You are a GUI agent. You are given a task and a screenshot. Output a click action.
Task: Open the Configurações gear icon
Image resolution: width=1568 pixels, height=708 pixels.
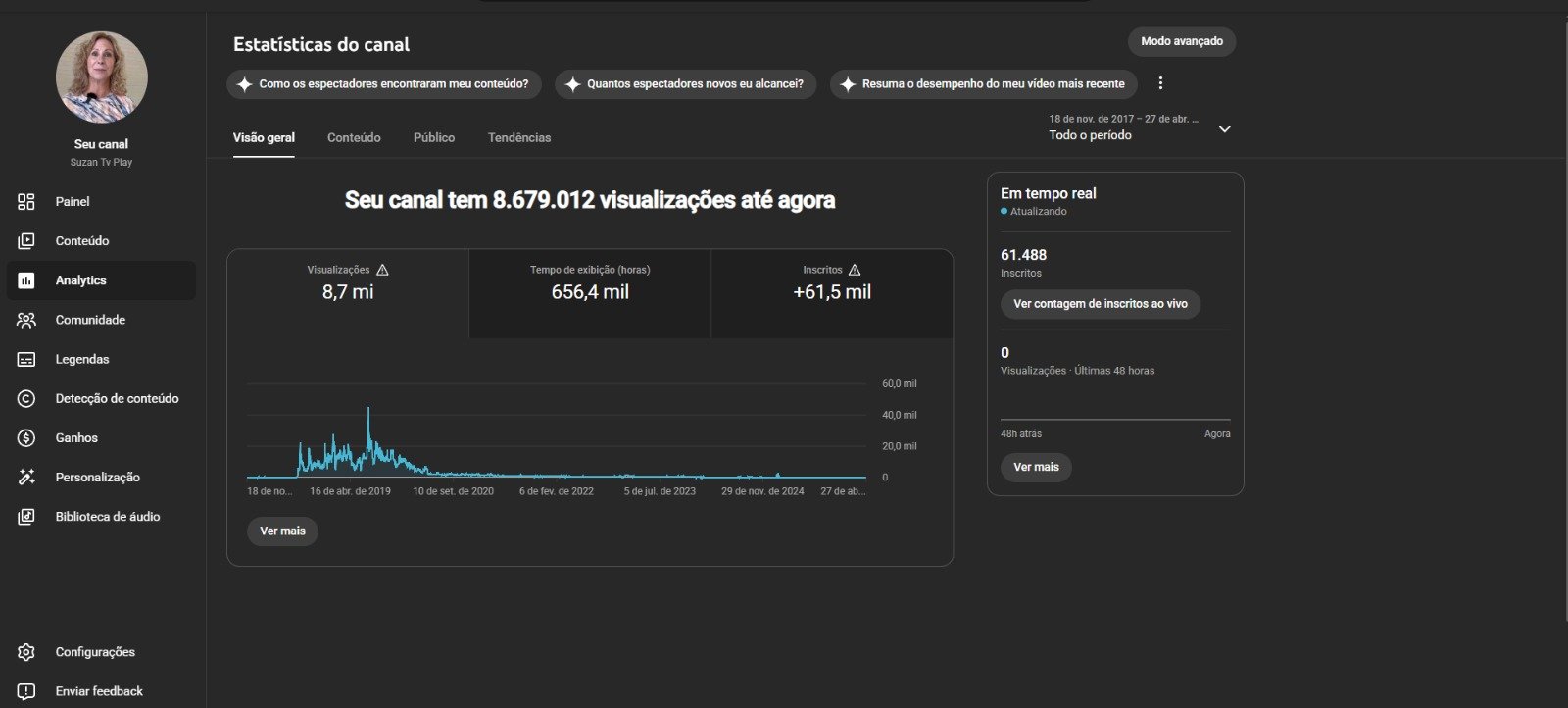26,652
